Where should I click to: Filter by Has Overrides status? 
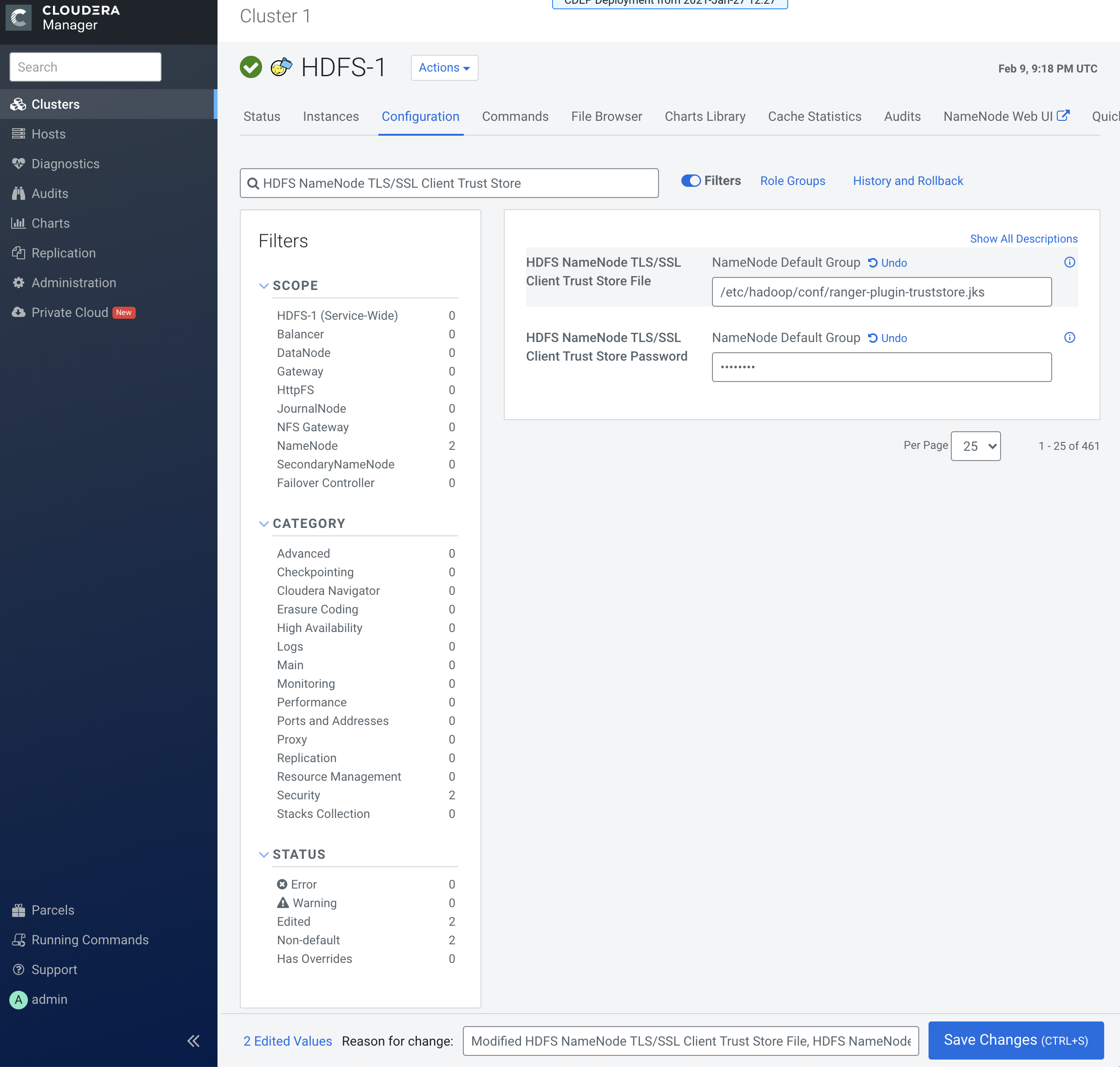(x=366, y=959)
